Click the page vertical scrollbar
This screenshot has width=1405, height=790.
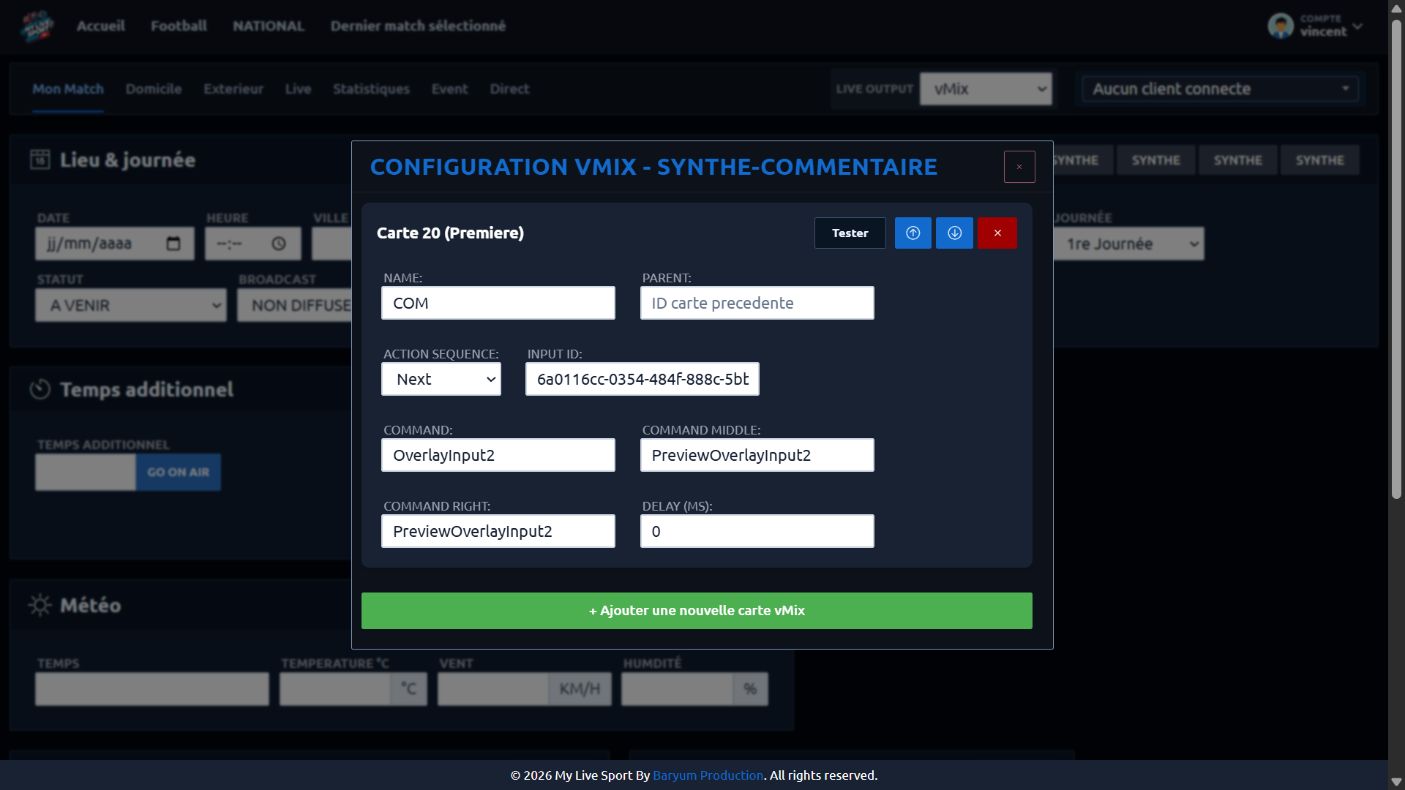(x=1396, y=260)
